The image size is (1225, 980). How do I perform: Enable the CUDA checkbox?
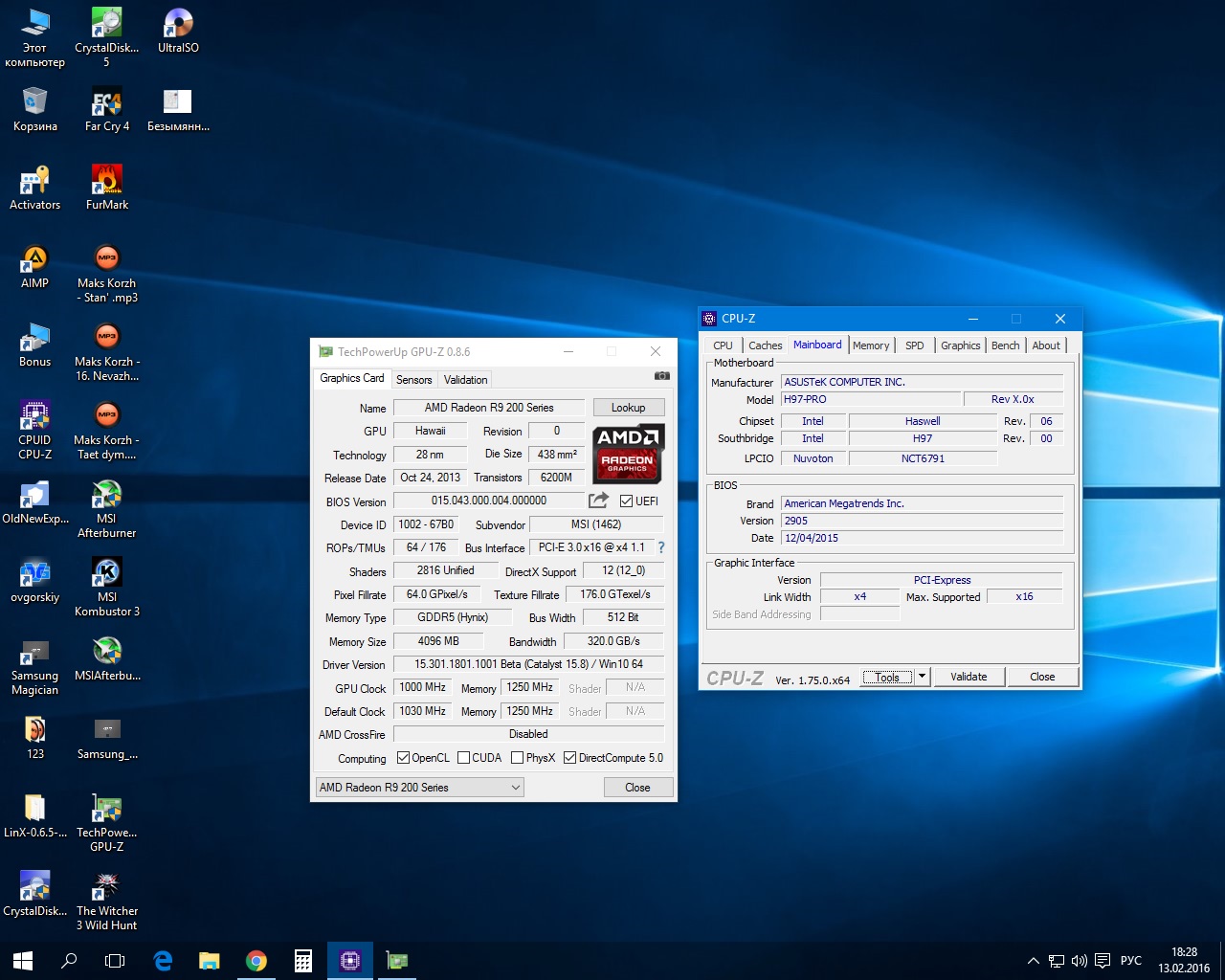[x=464, y=758]
